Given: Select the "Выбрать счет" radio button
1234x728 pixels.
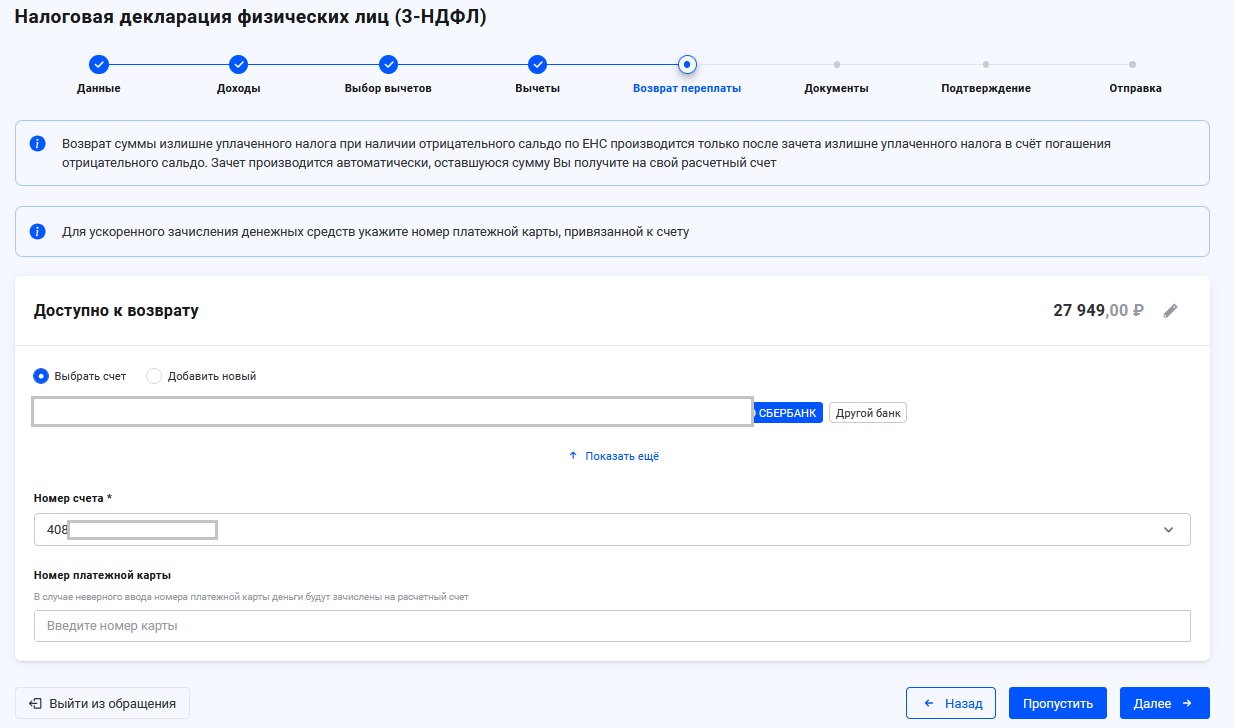Looking at the screenshot, I should point(41,376).
